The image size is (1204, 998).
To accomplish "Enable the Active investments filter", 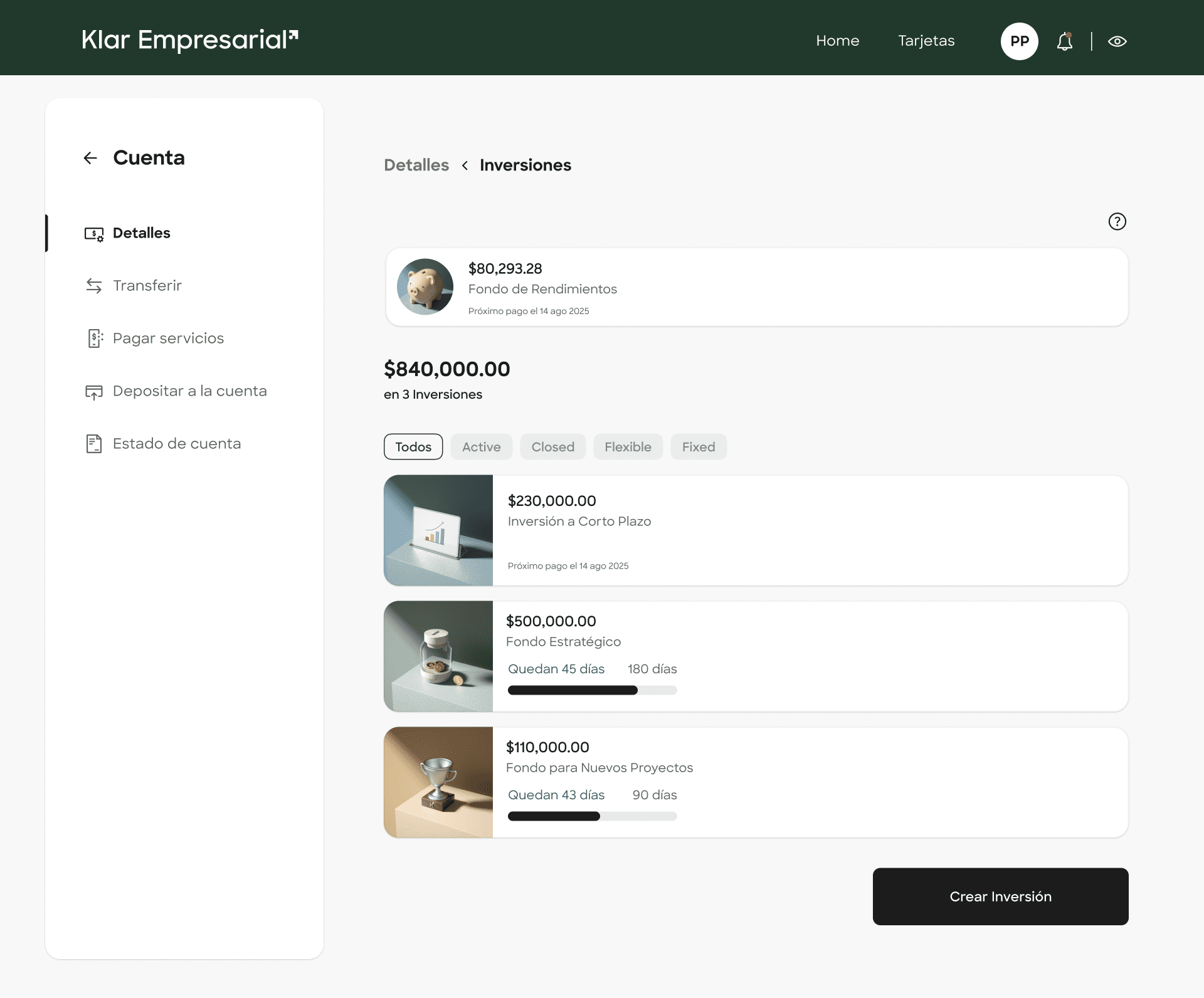I will [x=481, y=446].
